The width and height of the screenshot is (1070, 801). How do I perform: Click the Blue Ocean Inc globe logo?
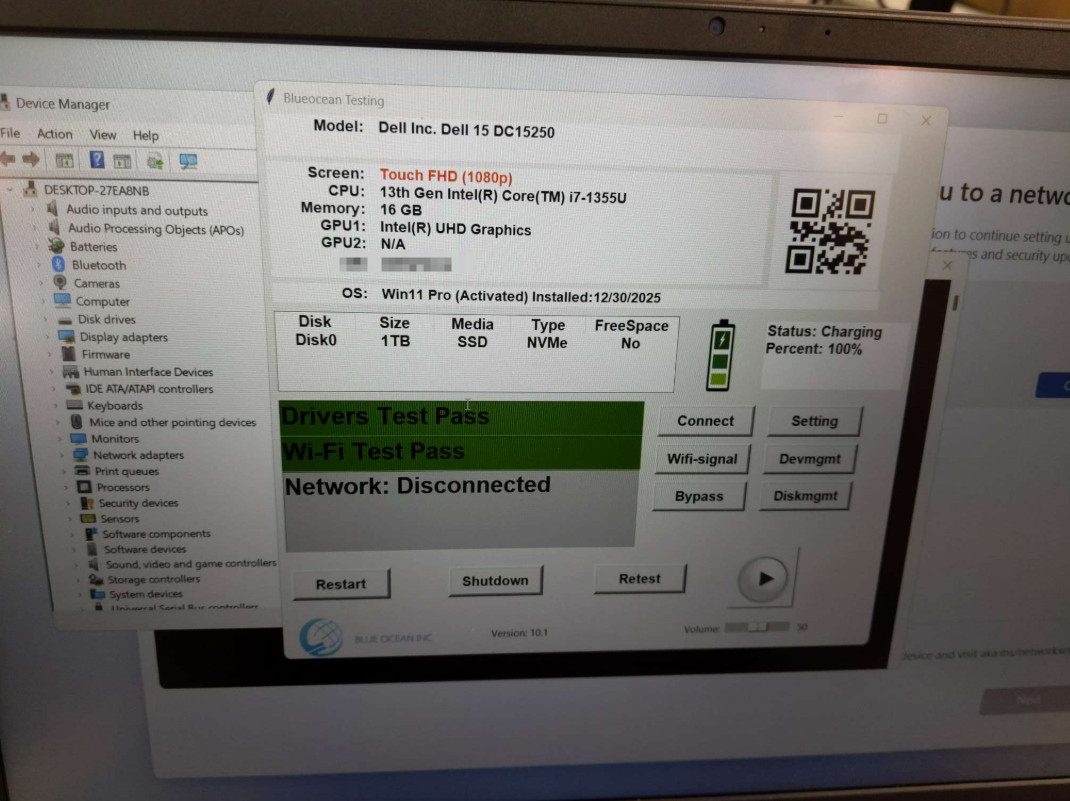point(321,637)
